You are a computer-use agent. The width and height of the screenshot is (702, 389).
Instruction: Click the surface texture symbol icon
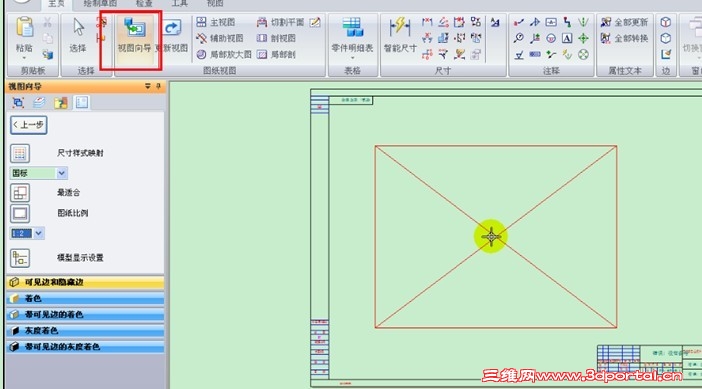click(x=518, y=55)
